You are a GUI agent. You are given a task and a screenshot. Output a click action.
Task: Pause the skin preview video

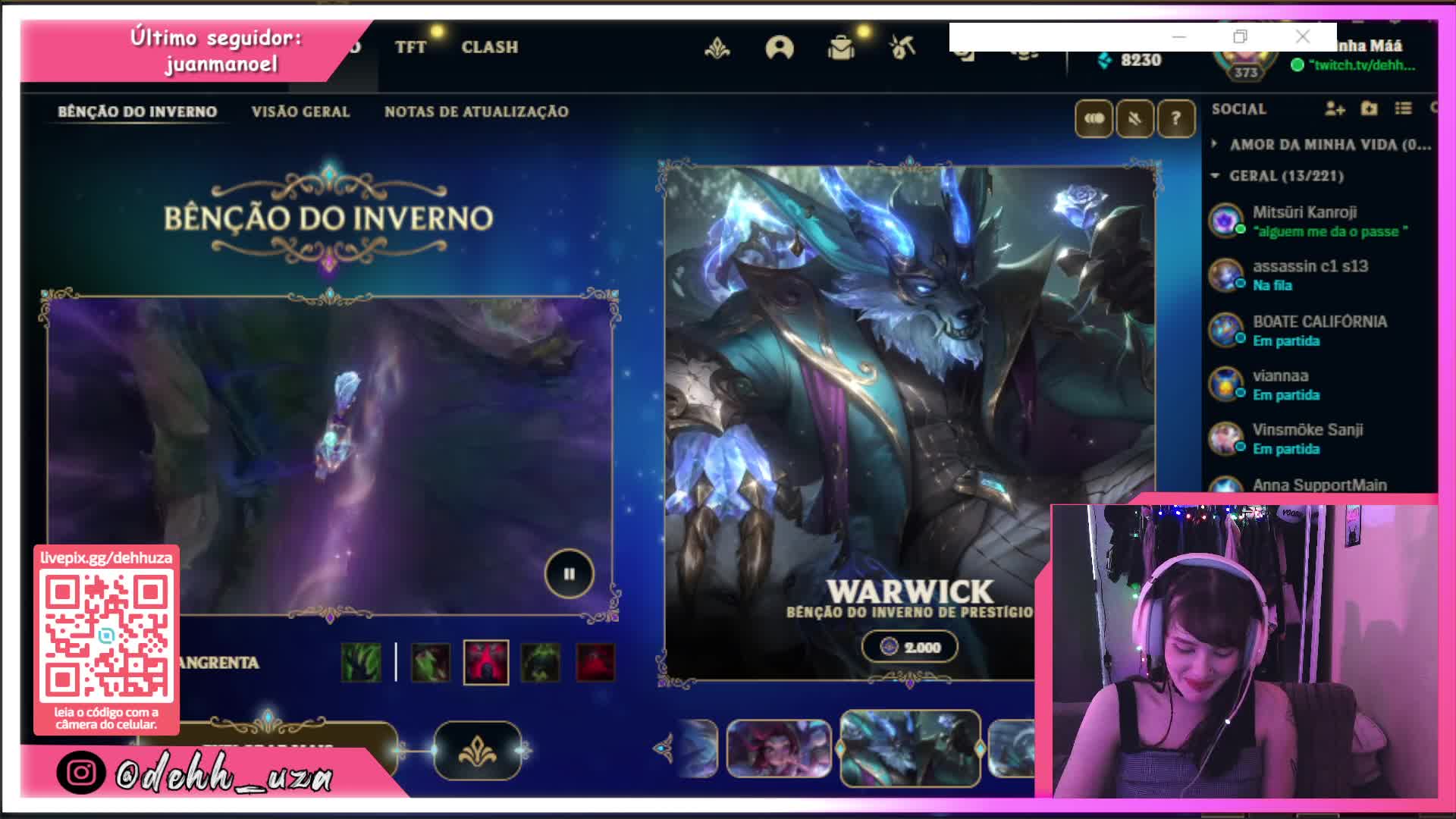click(569, 574)
